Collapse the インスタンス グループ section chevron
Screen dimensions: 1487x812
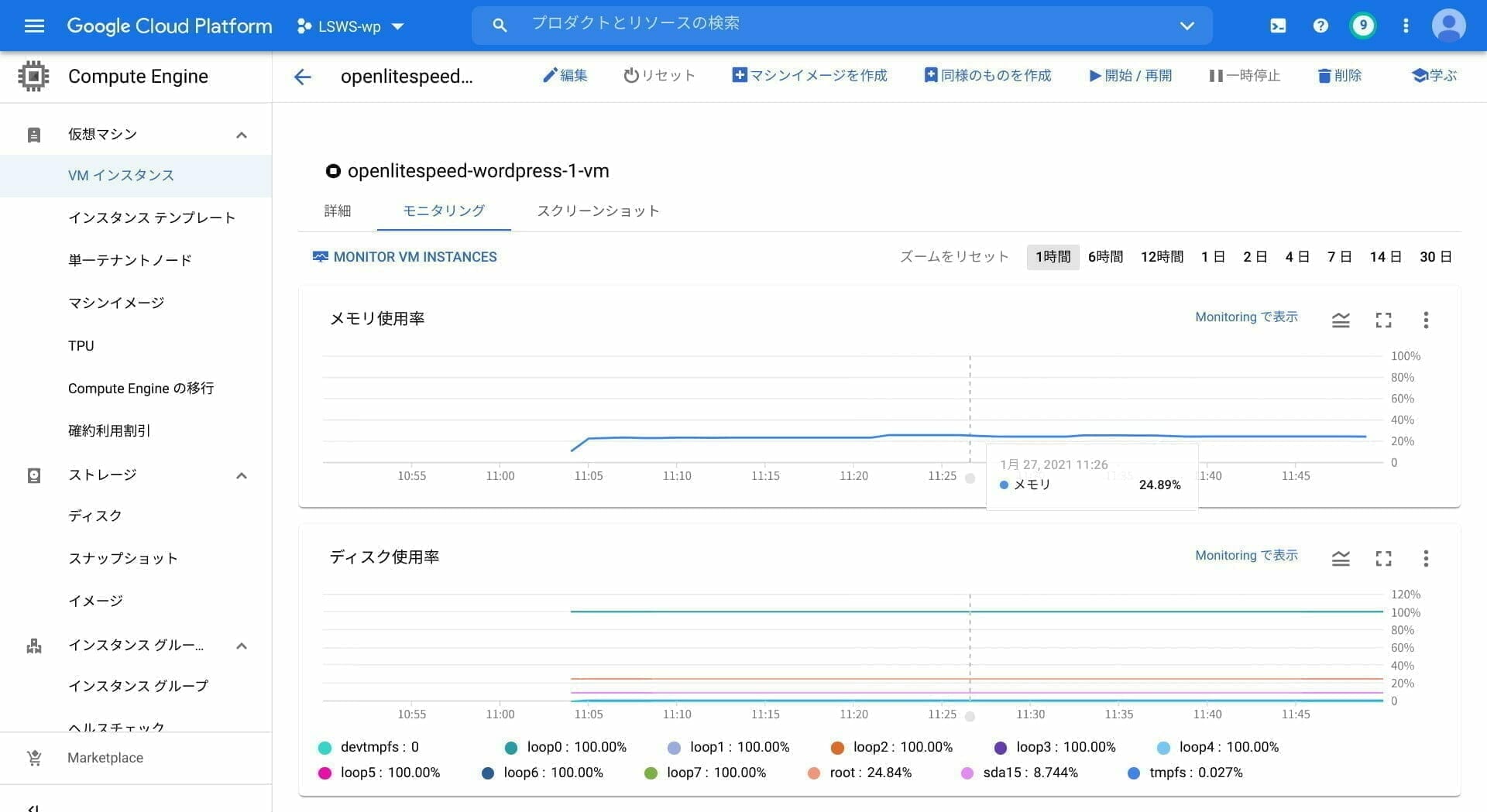pos(242,646)
